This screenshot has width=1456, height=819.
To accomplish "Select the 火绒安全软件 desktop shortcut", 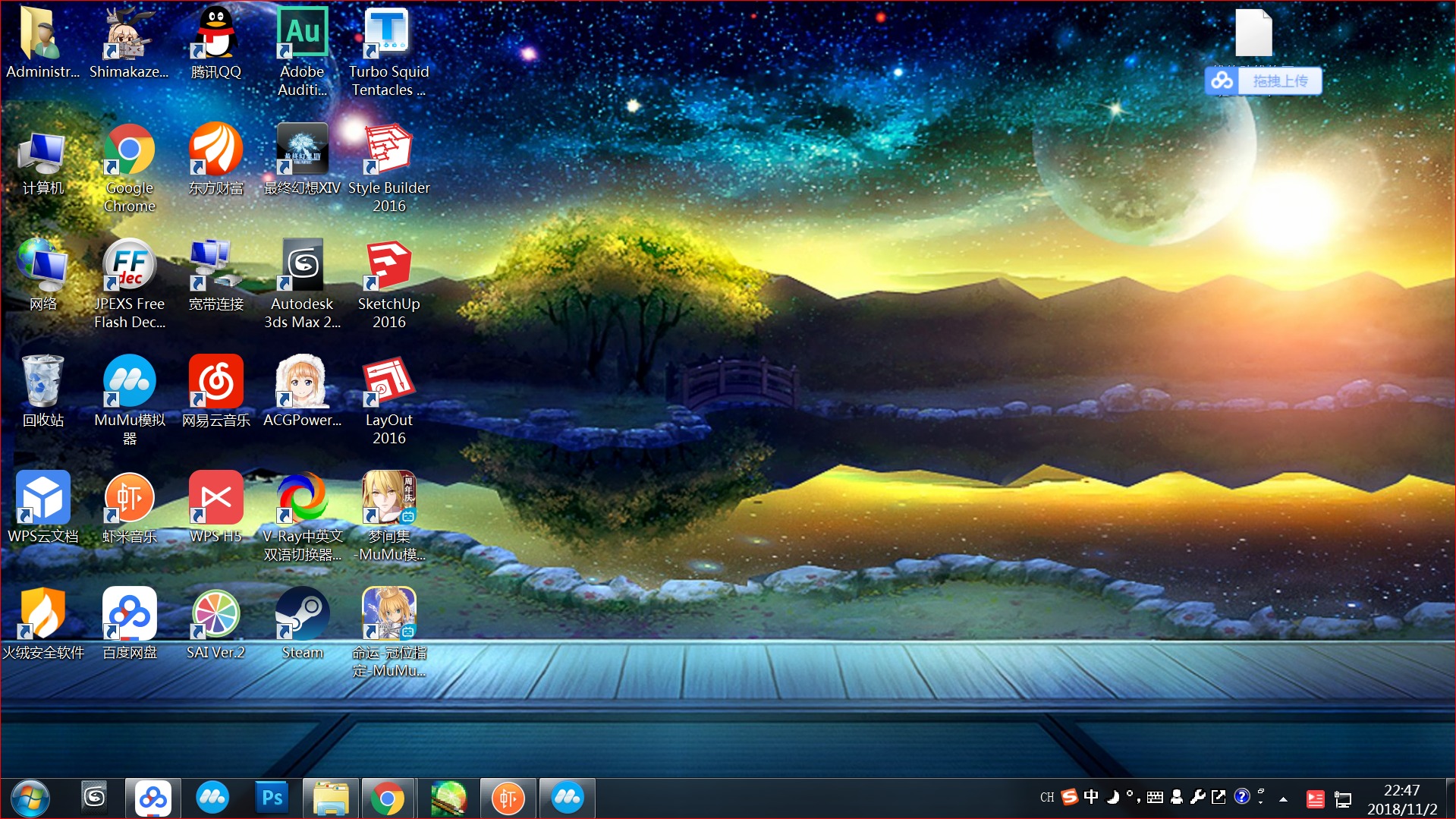I will [42, 624].
